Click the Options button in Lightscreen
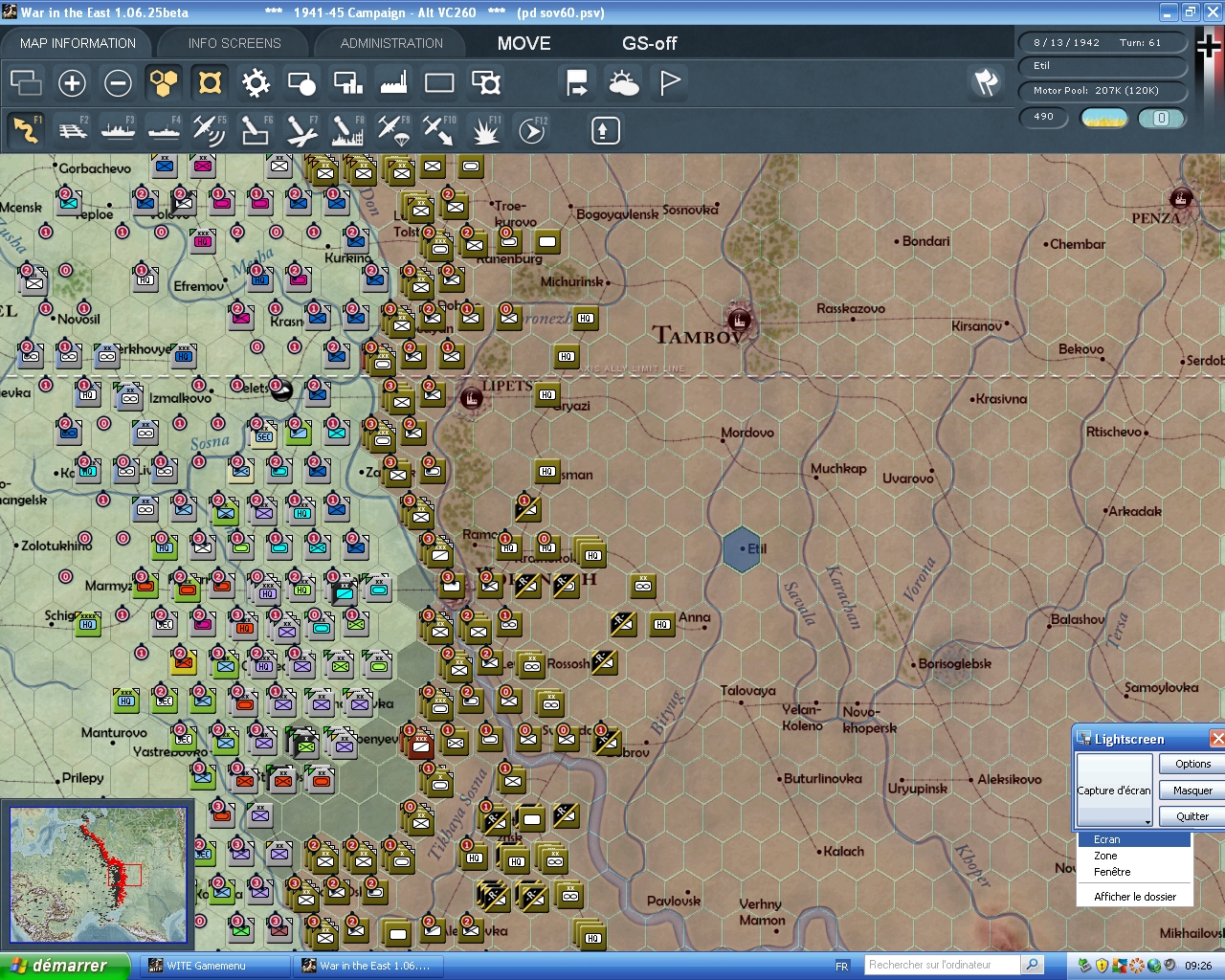 1190,764
